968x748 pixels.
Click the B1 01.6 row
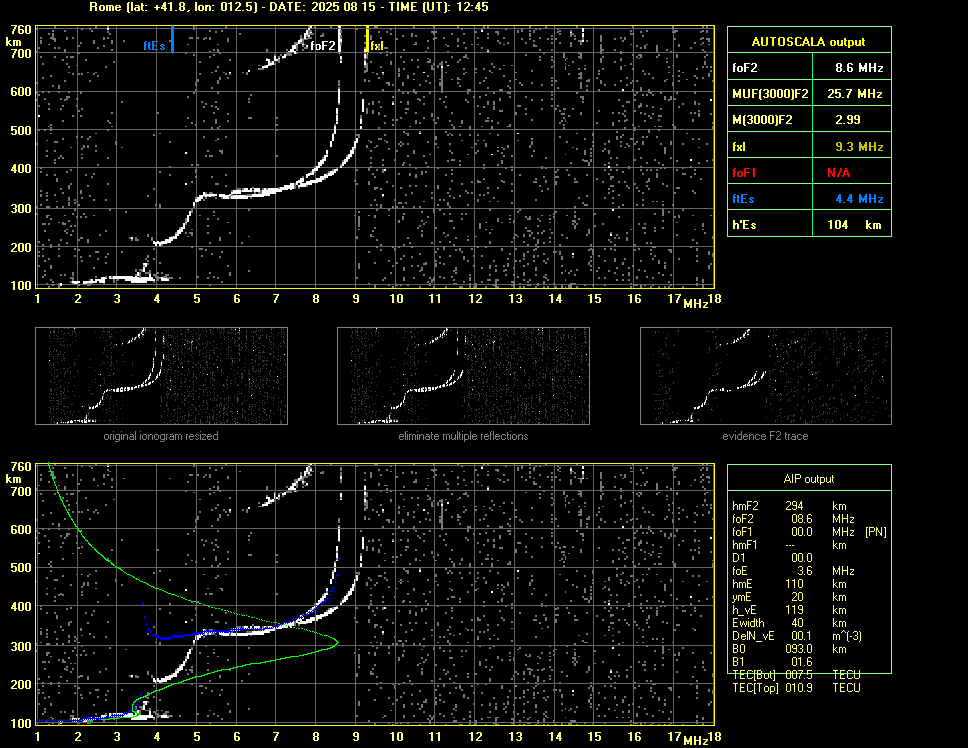click(x=772, y=662)
